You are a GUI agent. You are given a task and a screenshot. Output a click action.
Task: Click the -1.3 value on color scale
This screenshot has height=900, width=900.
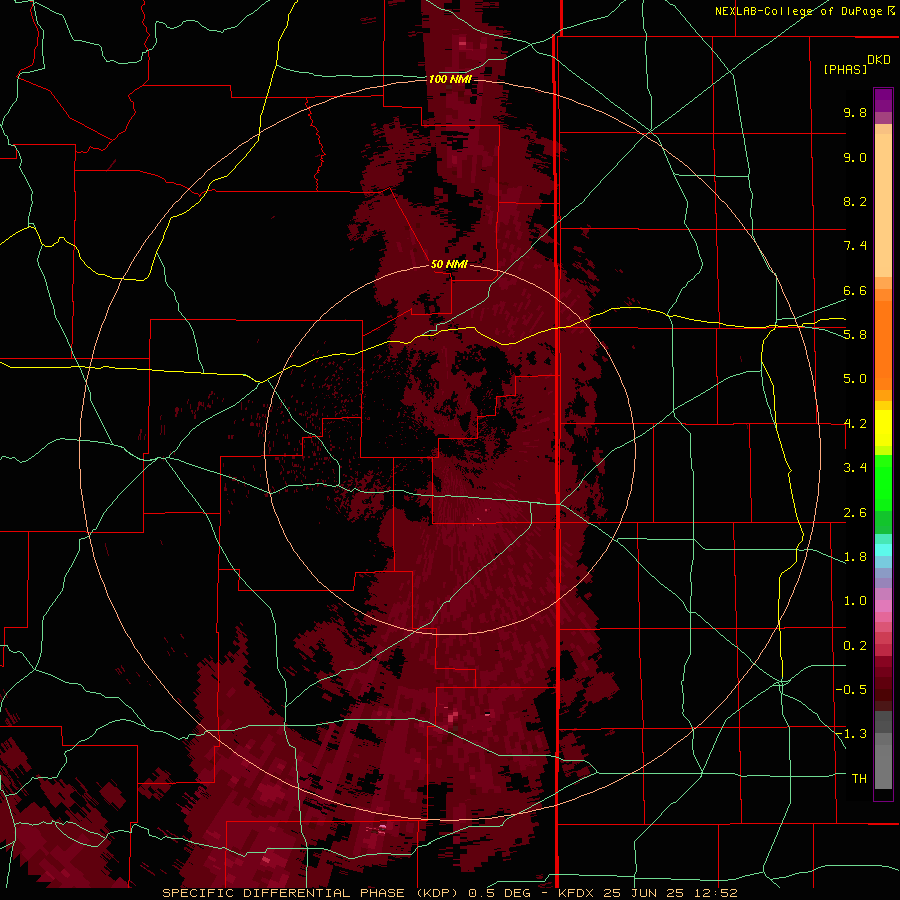click(851, 734)
